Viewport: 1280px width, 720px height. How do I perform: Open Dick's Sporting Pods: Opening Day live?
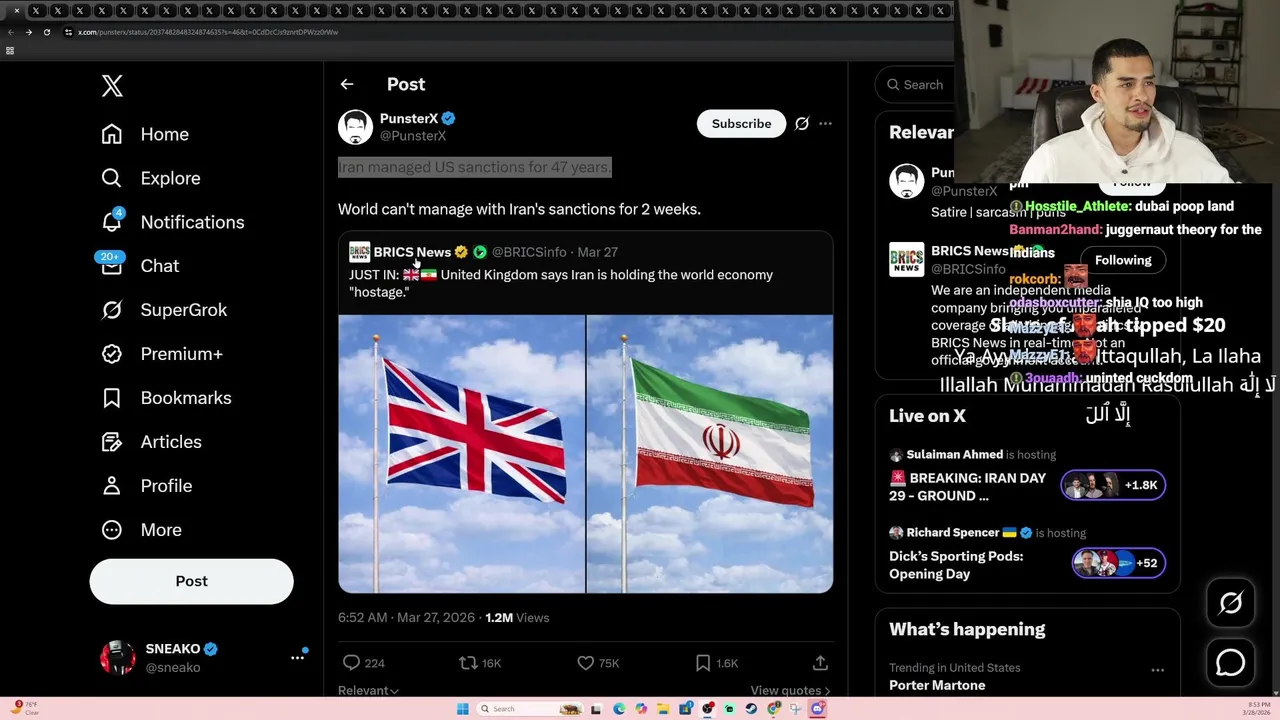[x=957, y=565]
